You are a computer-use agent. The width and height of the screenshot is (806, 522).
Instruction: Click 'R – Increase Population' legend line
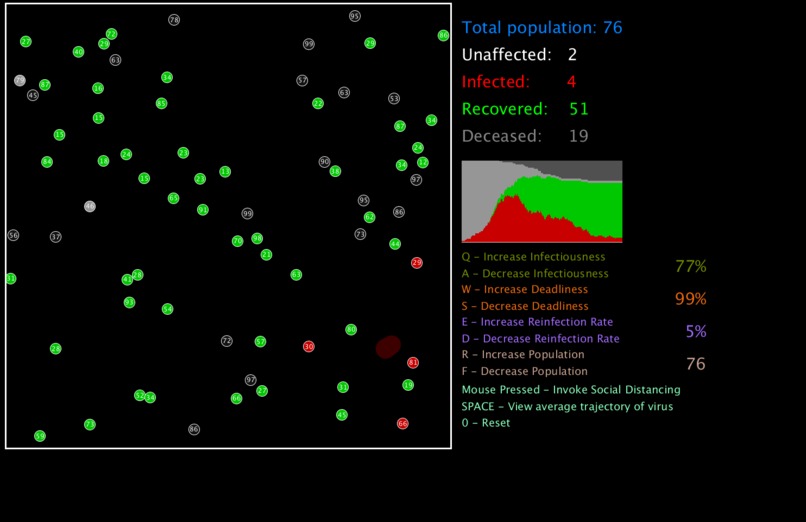pos(523,355)
